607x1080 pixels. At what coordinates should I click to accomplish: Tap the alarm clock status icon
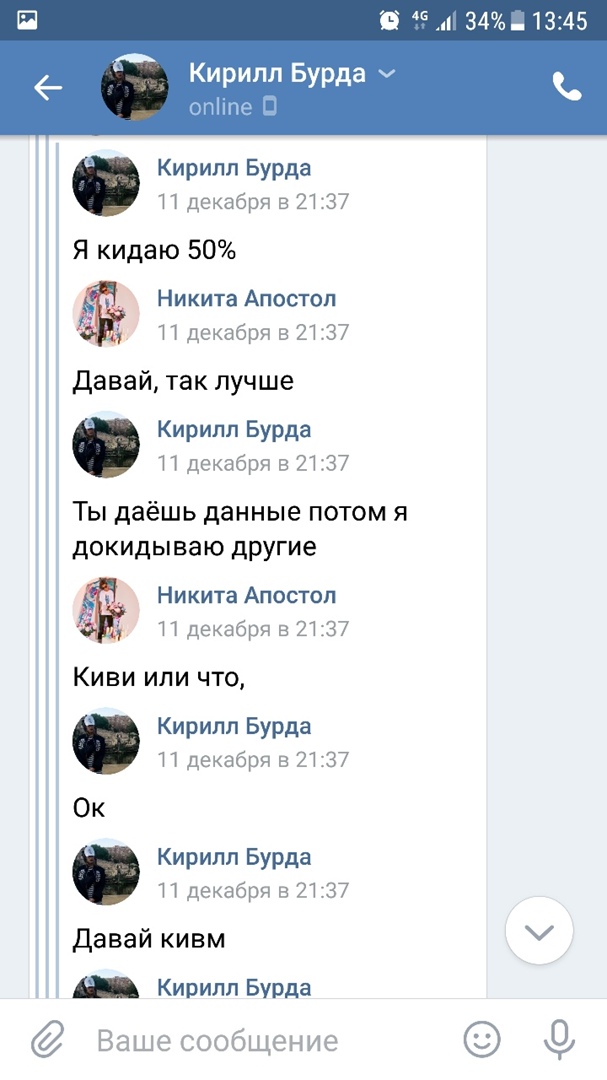[389, 20]
